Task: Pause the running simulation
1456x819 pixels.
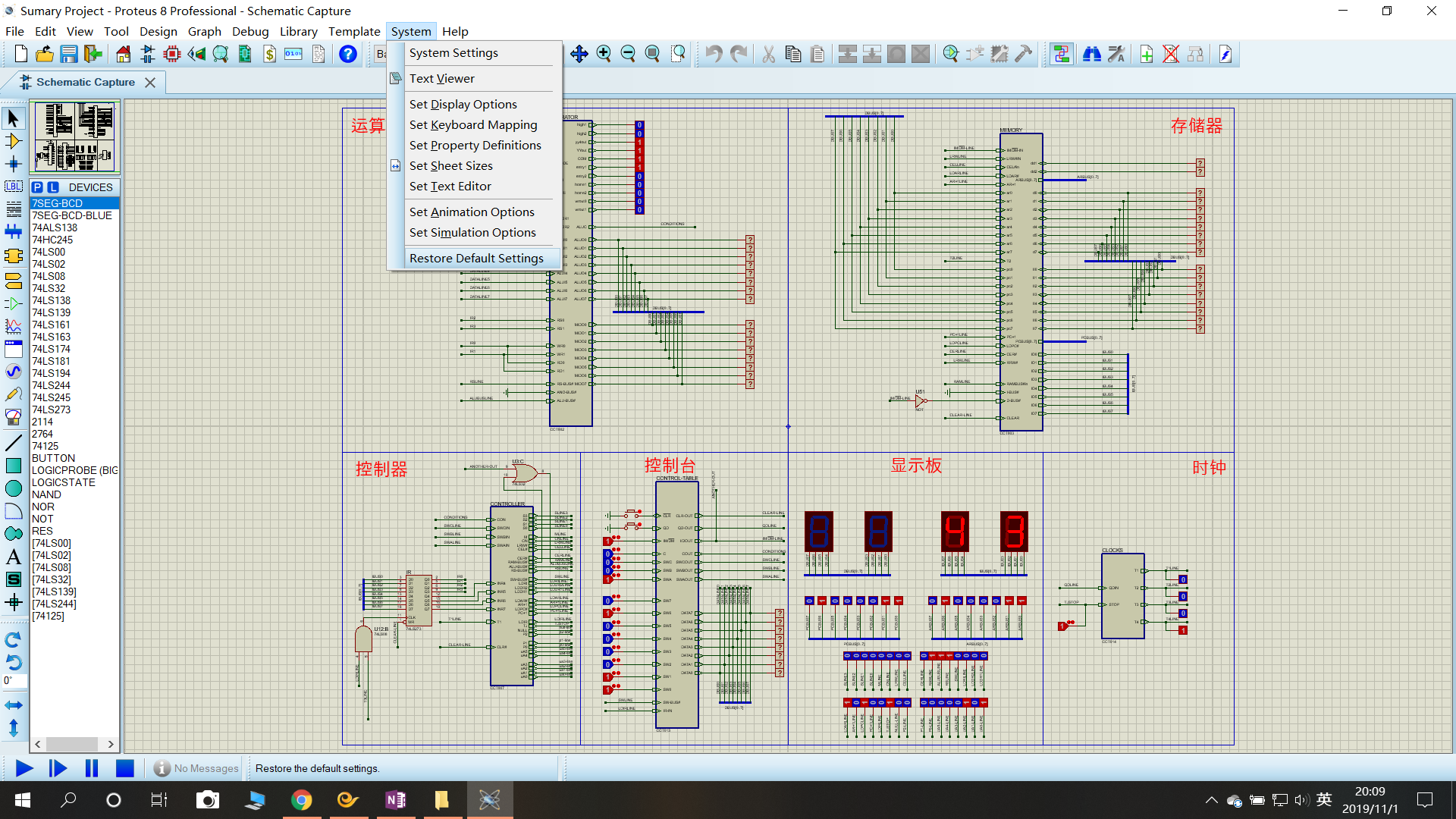Action: [92, 768]
